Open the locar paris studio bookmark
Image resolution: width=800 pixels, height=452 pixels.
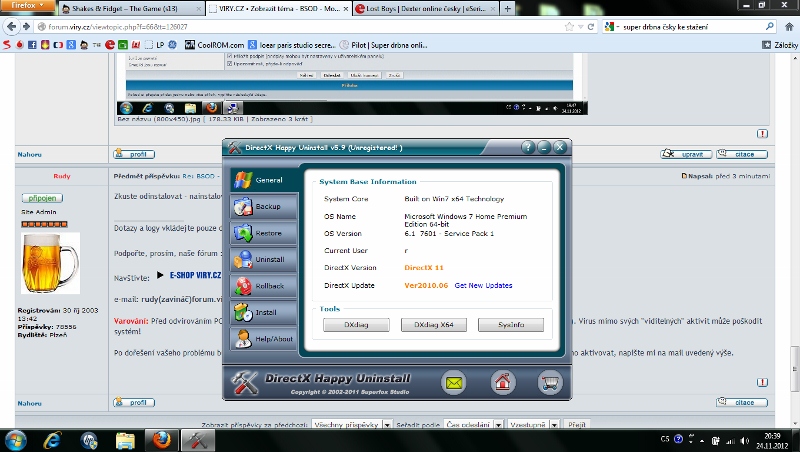click(291, 45)
